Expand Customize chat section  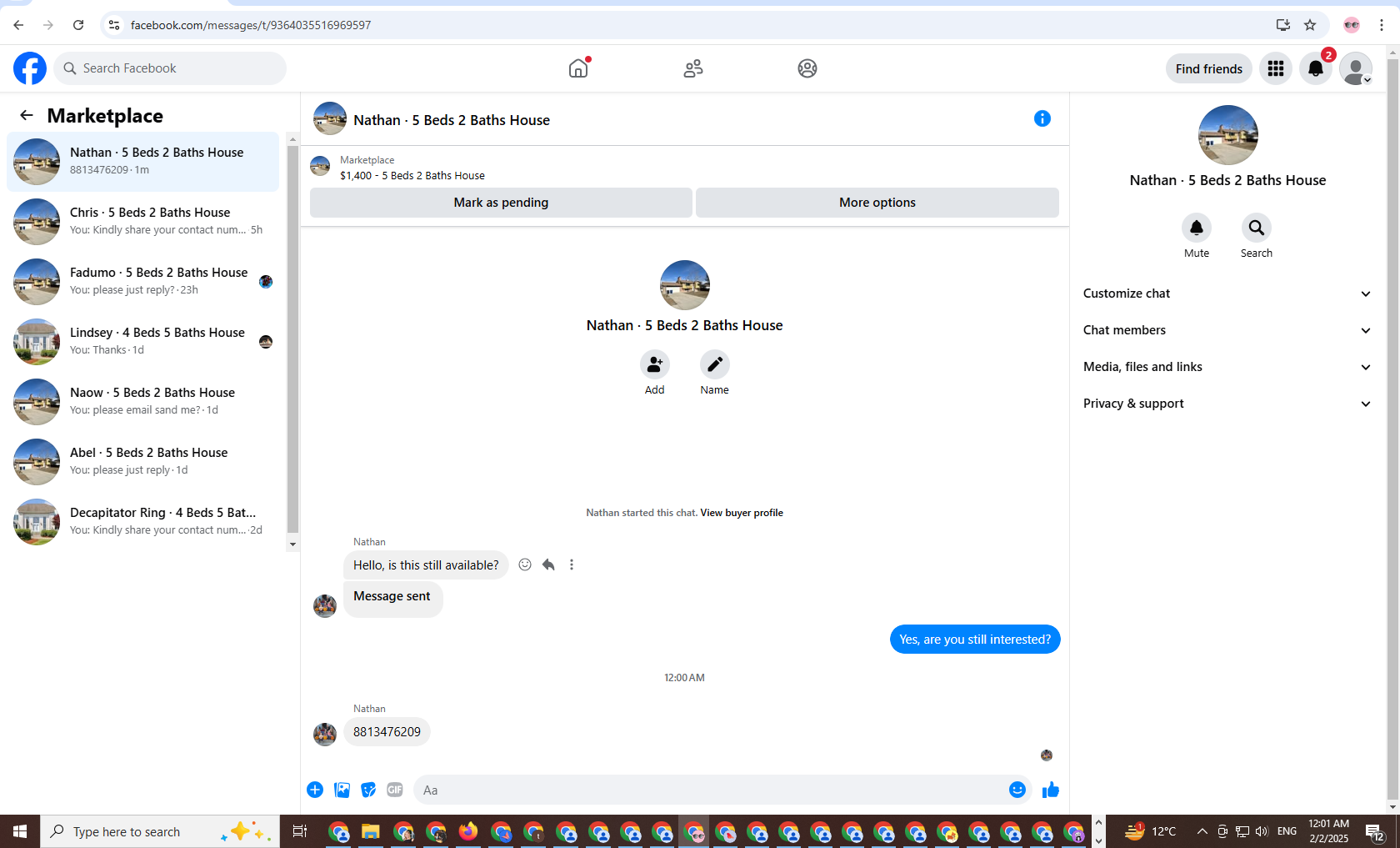click(1227, 294)
